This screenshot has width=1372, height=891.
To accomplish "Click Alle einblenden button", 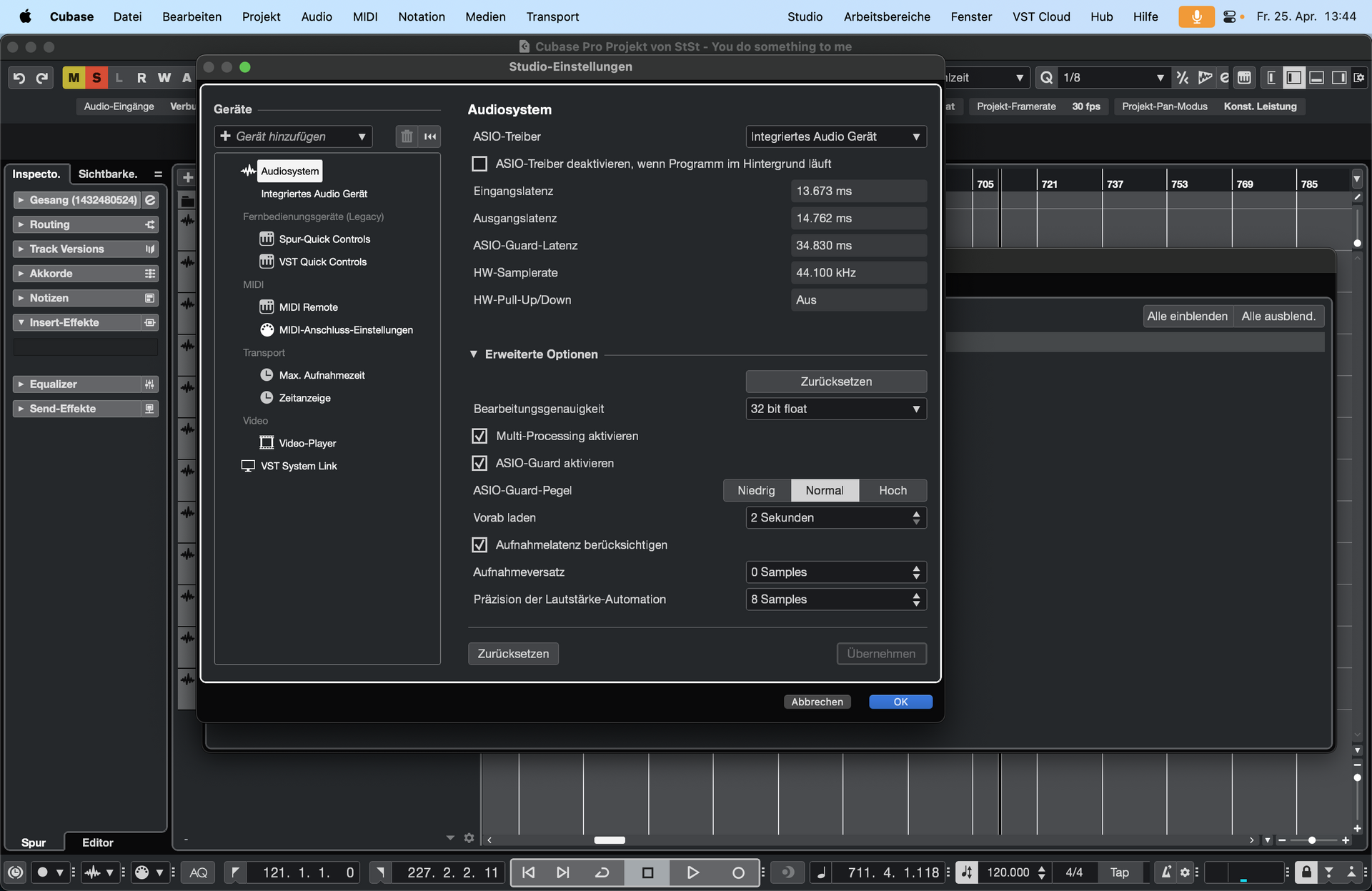I will point(1187,317).
